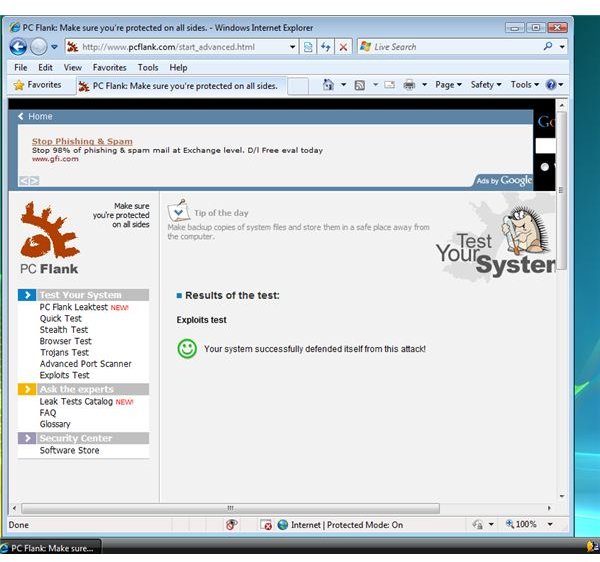Open the Trojans Test link
The height and width of the screenshot is (562, 600).
click(64, 352)
